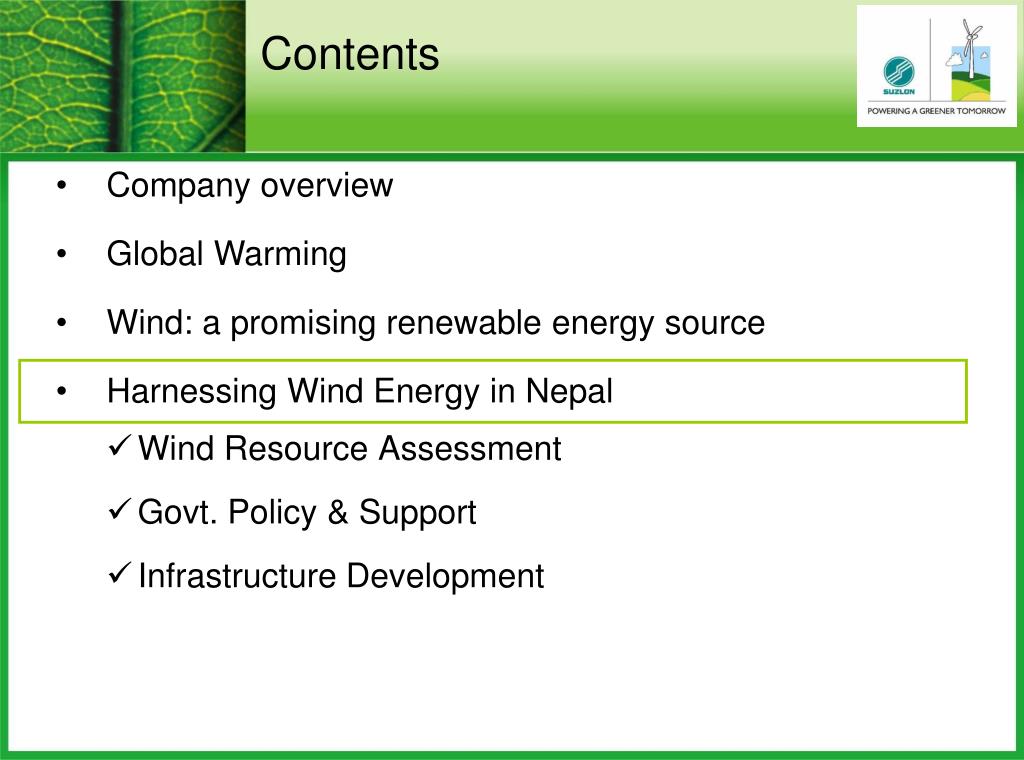Click checkmark beside Govt. Policy & Support
The image size is (1024, 760).
(120, 509)
